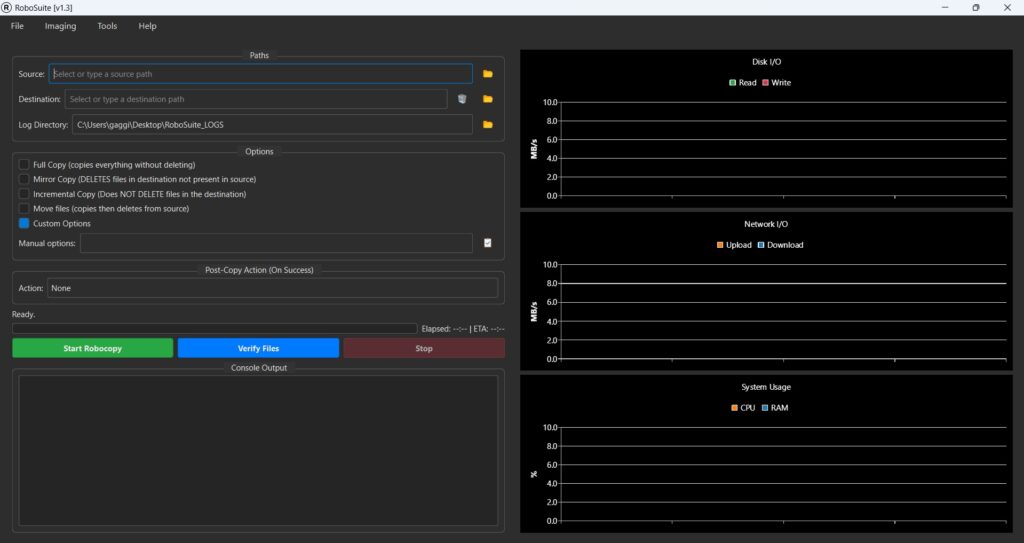Click the blue Verify Files button
1024x543 pixels.
point(258,349)
